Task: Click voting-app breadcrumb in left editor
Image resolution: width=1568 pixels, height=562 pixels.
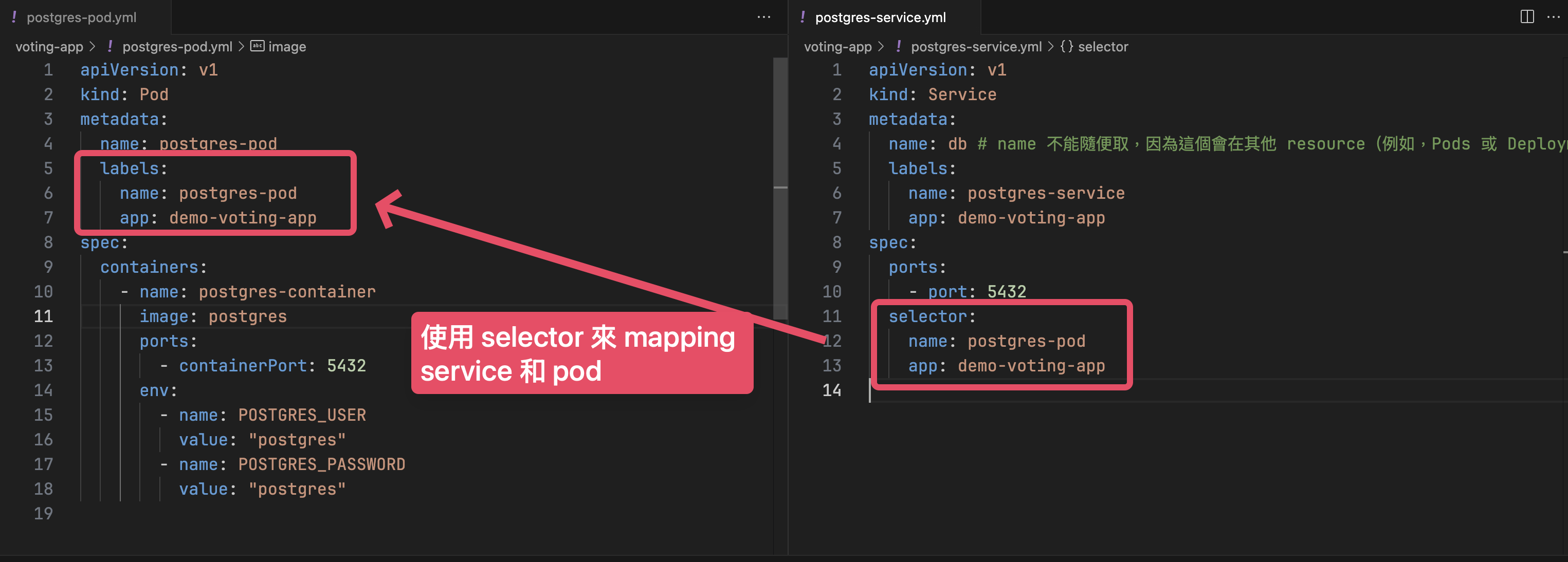Action: click(49, 47)
